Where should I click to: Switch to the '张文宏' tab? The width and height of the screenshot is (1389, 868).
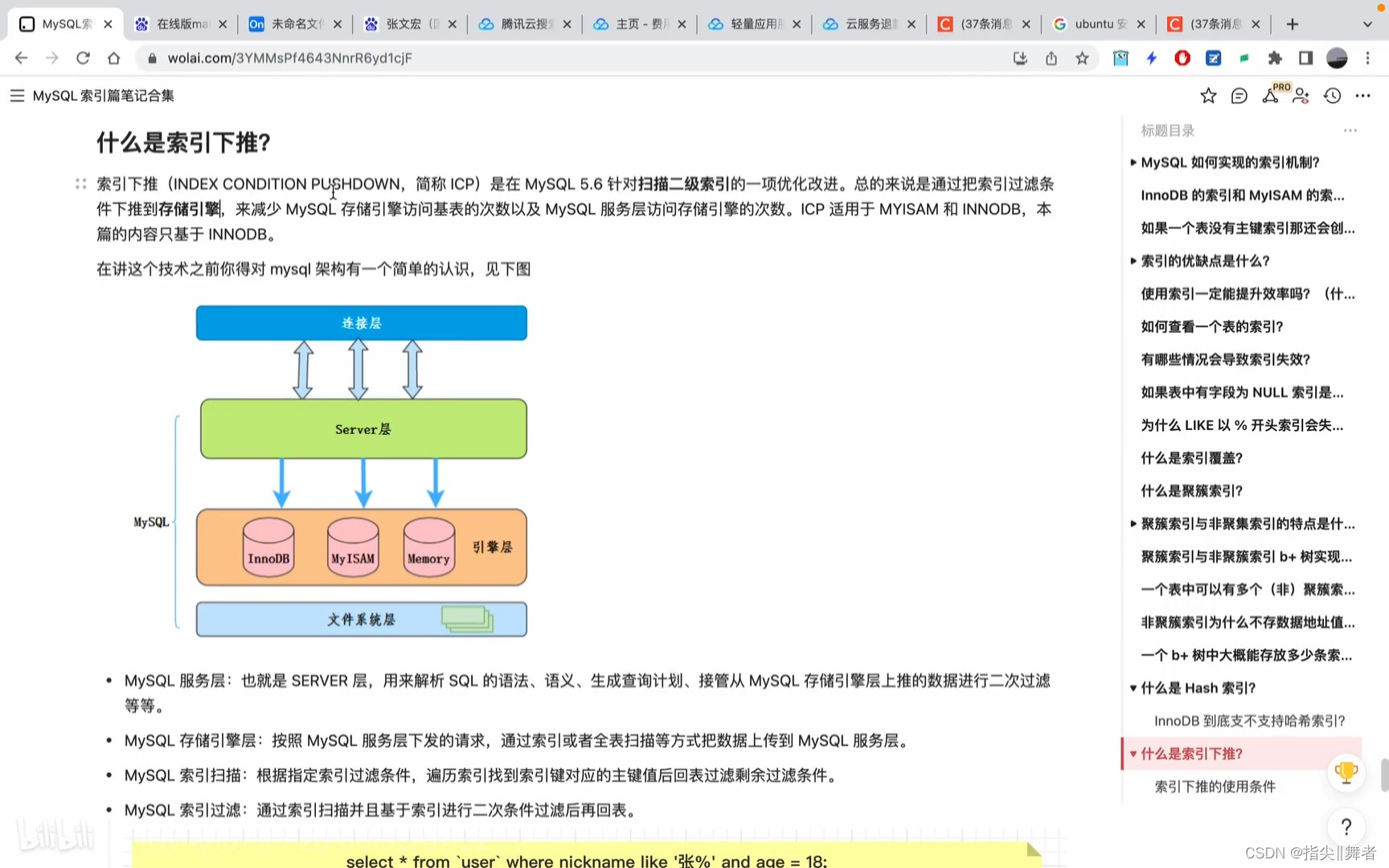pos(411,24)
